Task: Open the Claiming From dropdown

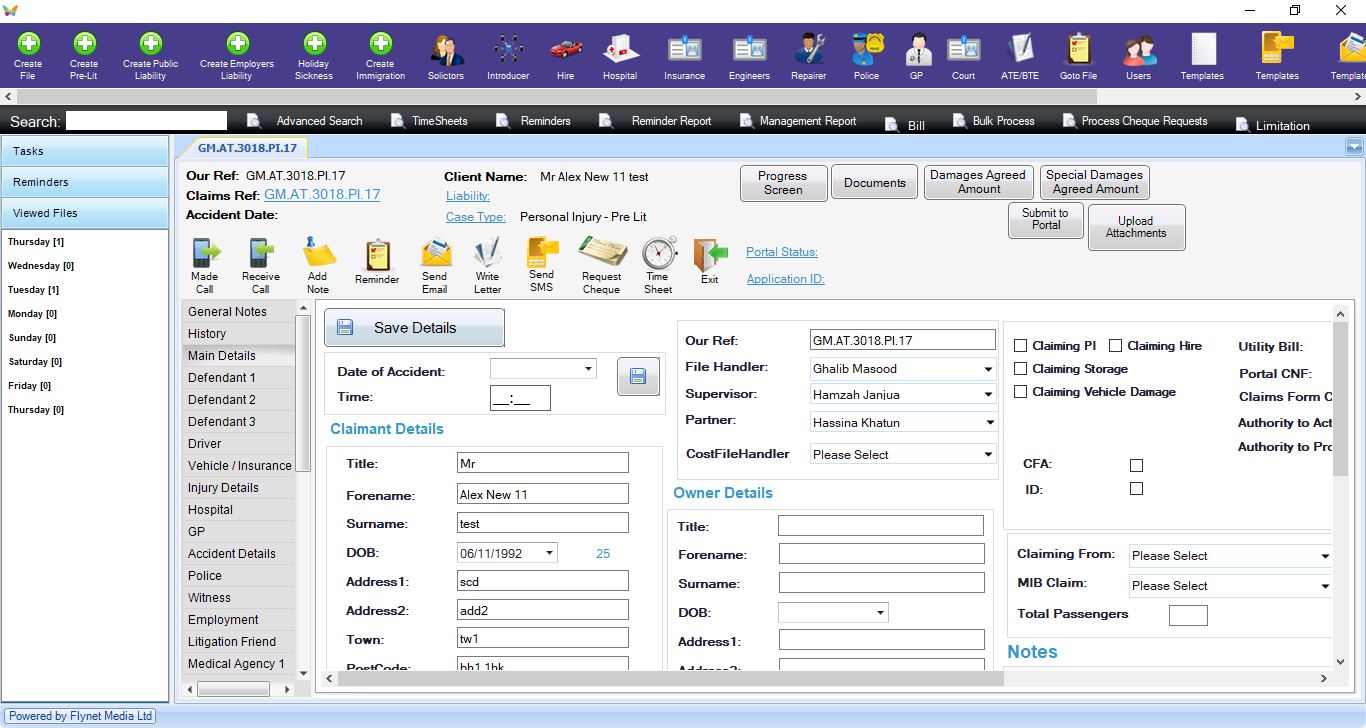Action: click(1324, 556)
